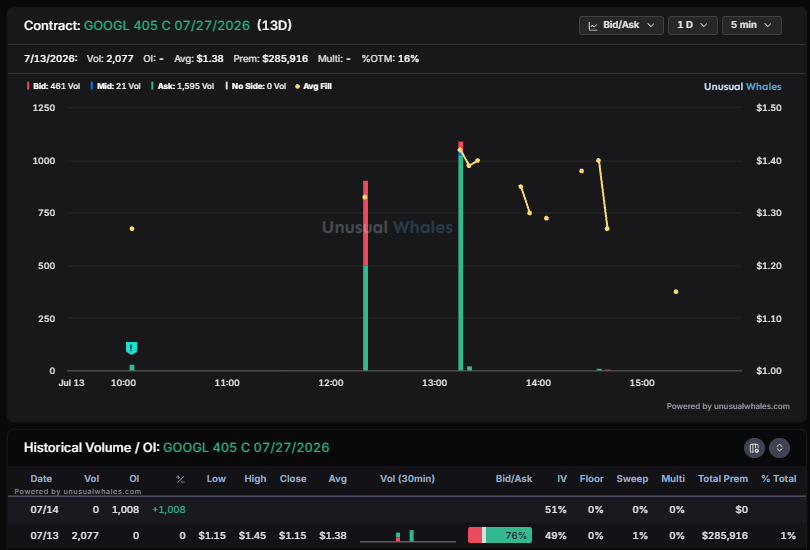Select the 07/14 row date cell
810x550 pixels.
coord(44,510)
